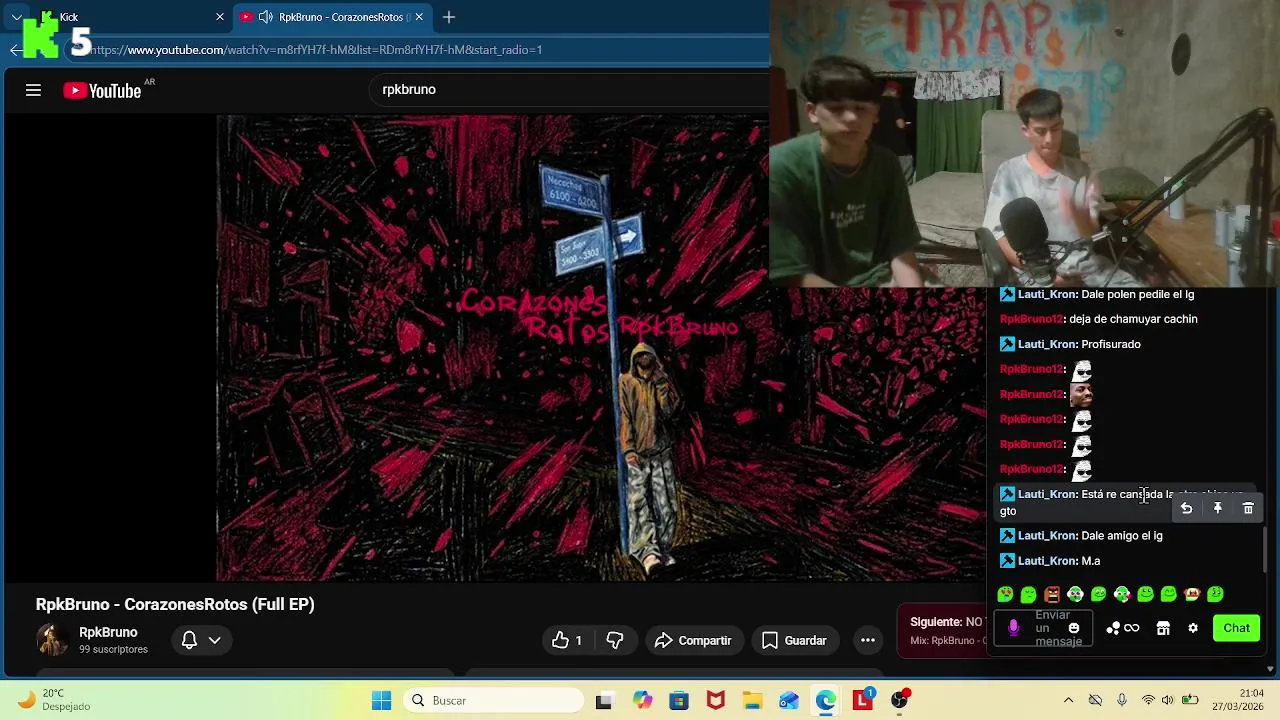Click the 'M.a' chat message
The width and height of the screenshot is (1280, 720).
click(x=1090, y=561)
